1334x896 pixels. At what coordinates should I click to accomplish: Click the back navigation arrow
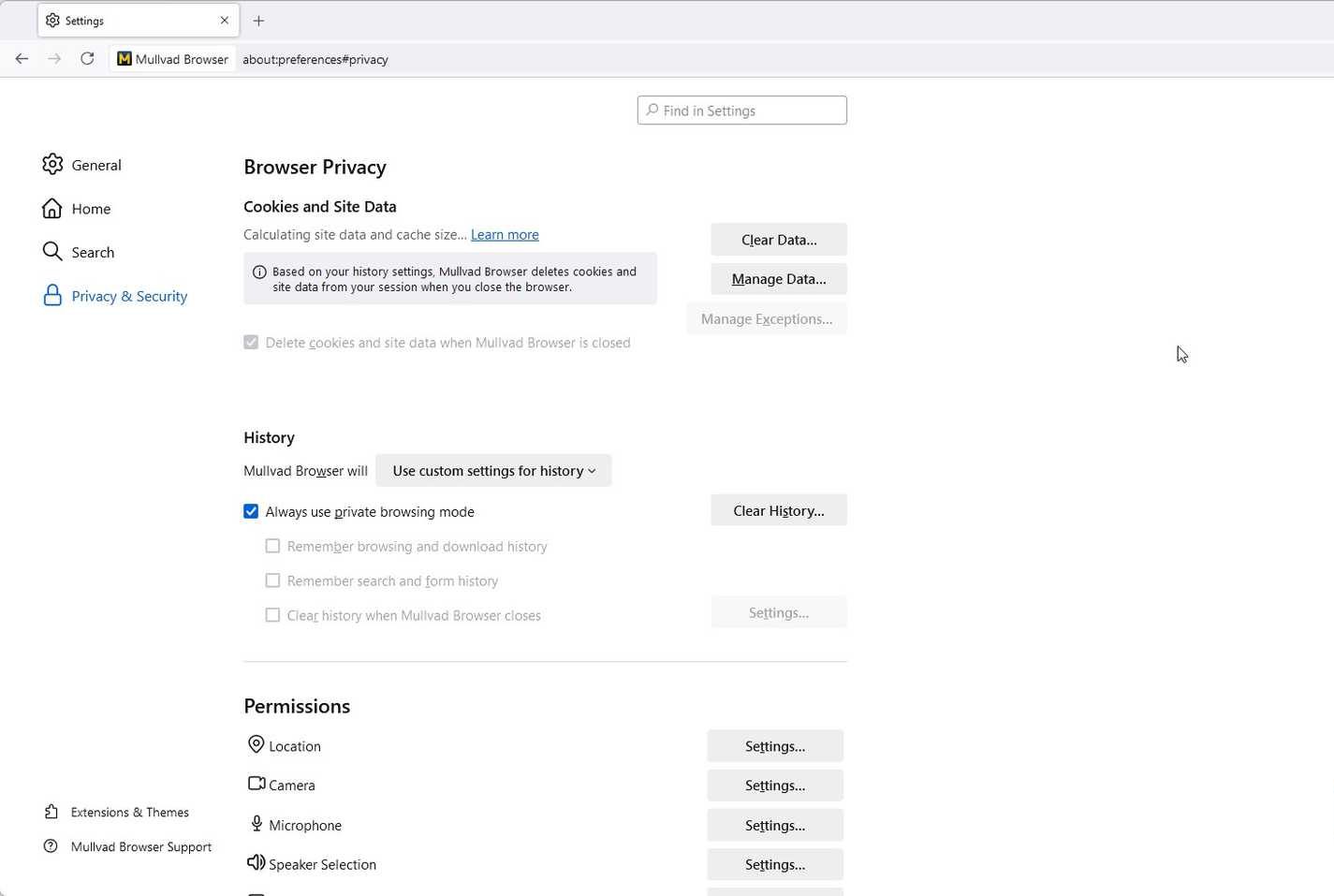pos(22,59)
